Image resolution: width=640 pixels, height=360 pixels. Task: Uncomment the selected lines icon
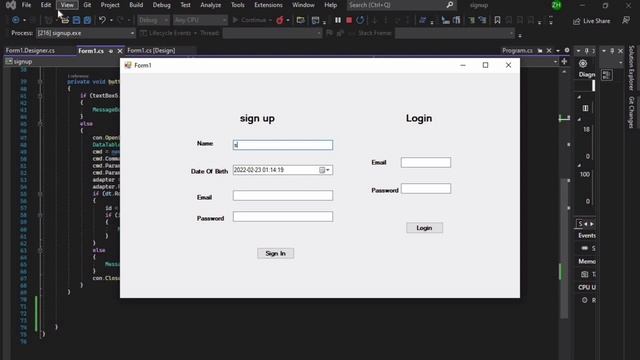[482, 20]
